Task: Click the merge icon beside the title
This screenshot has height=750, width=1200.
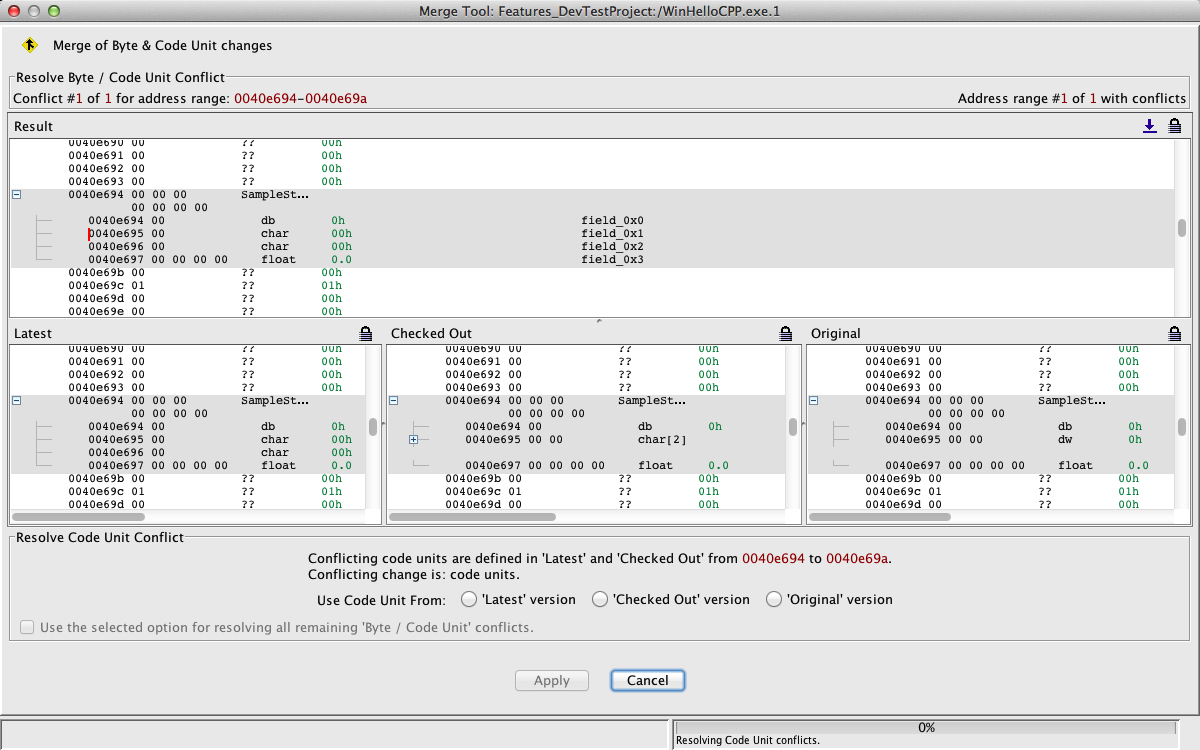Action: point(30,45)
